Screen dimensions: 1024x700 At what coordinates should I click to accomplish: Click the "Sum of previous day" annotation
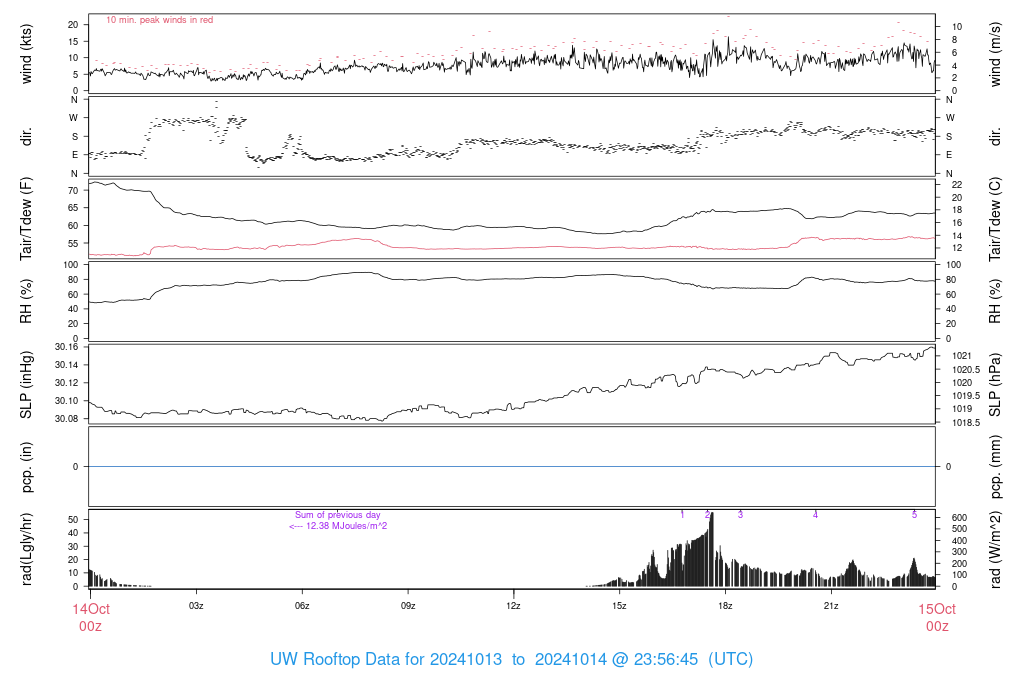click(338, 515)
